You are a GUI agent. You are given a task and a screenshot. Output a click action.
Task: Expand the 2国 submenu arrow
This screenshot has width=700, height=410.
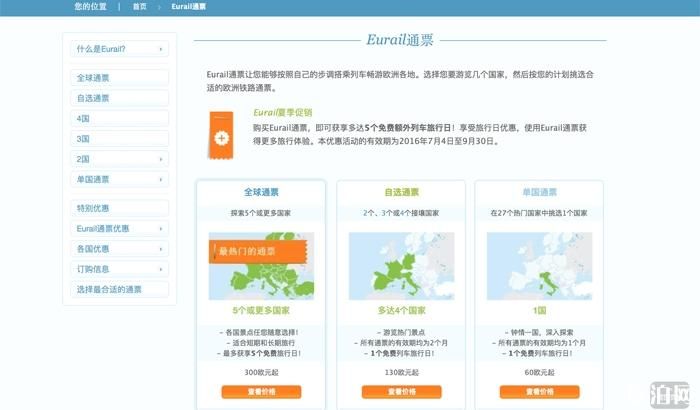coord(161,159)
